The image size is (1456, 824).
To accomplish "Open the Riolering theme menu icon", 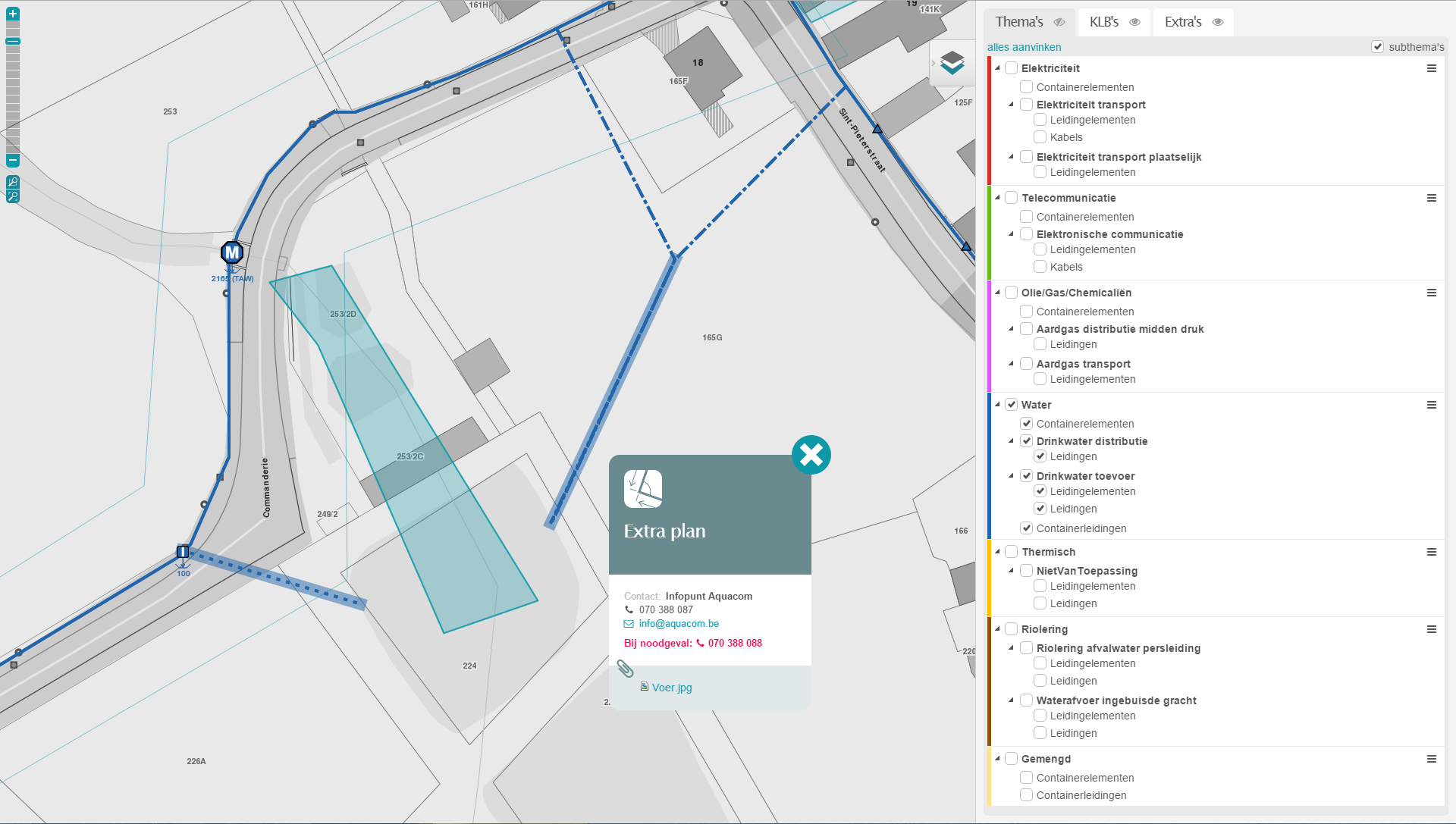I will point(1432,629).
